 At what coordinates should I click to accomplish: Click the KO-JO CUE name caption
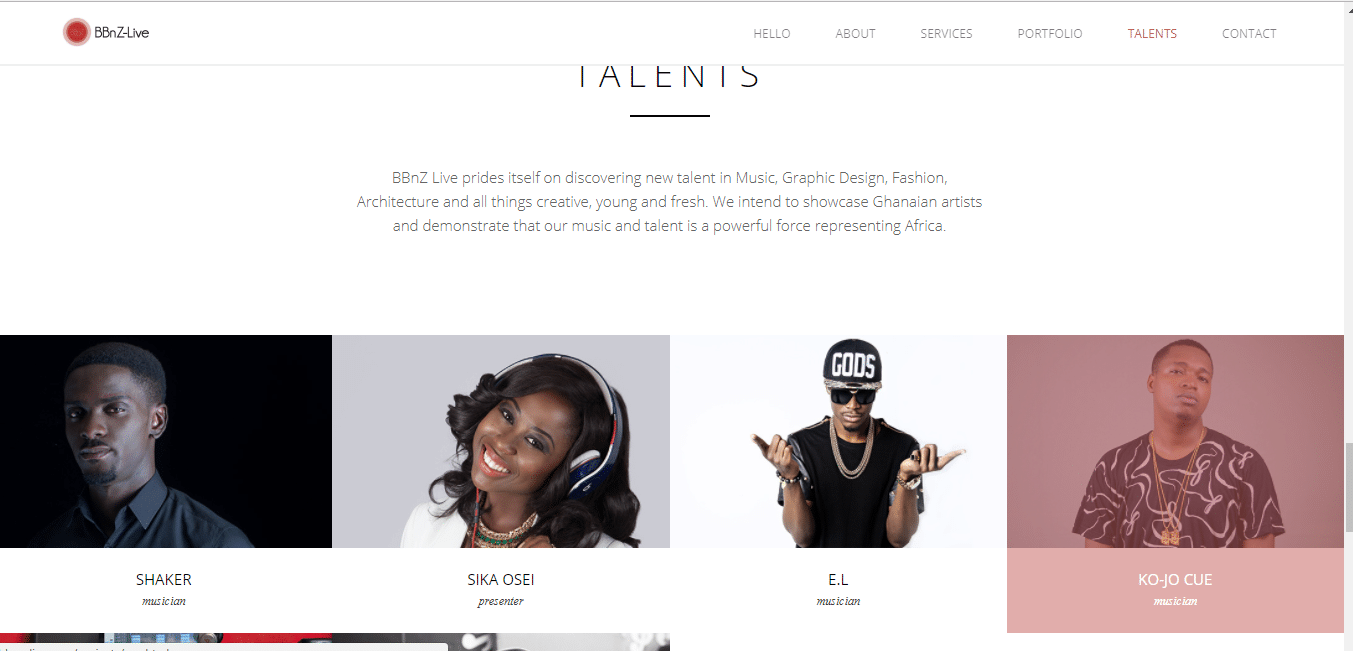coord(1175,579)
